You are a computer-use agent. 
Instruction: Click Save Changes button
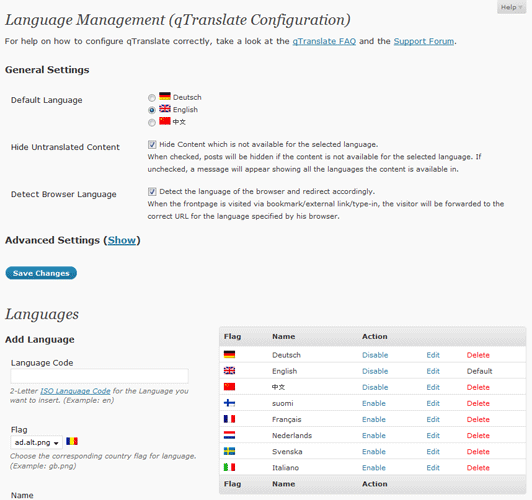(41, 273)
